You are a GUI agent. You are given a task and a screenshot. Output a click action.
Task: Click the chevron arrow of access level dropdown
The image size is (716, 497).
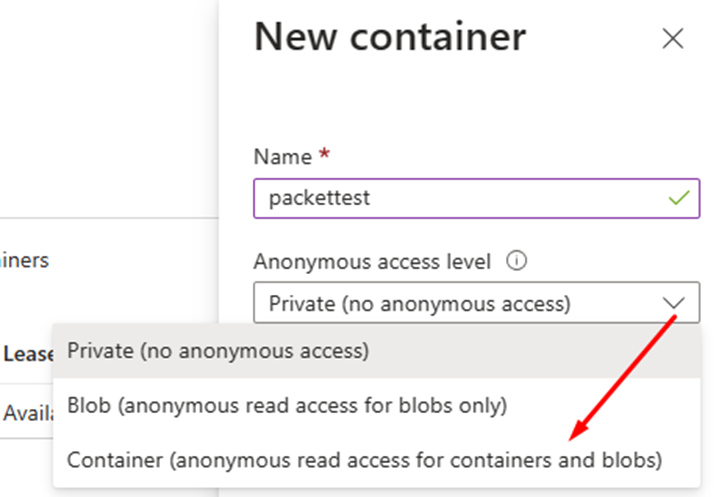click(673, 303)
